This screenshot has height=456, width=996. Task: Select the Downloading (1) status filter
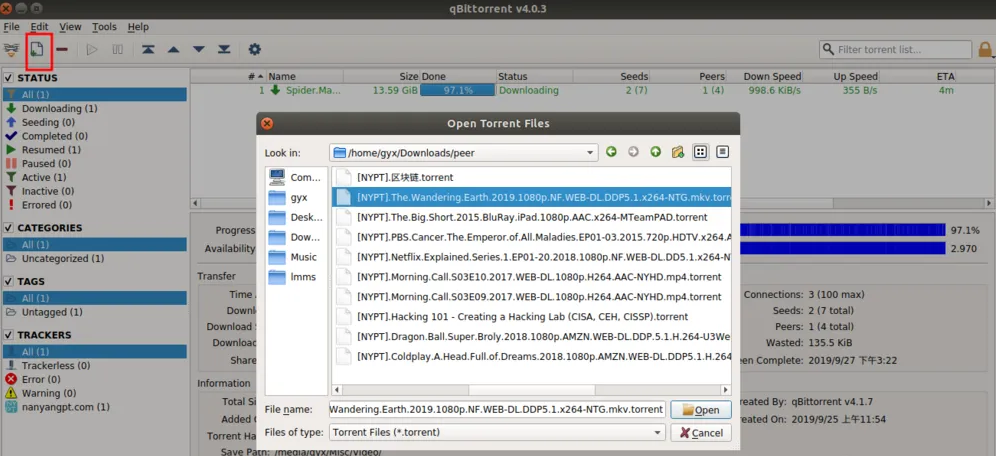coord(95,108)
